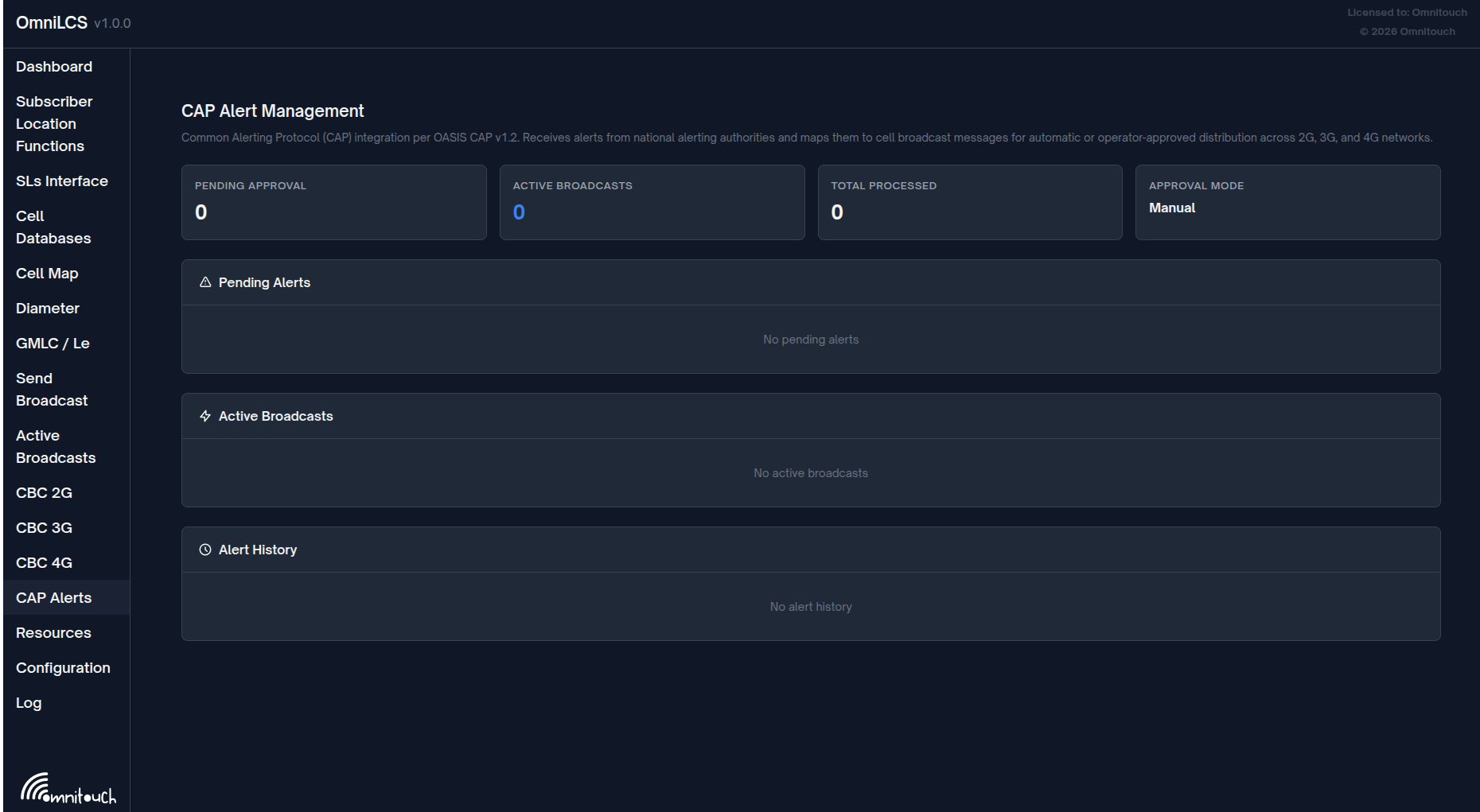The height and width of the screenshot is (812, 1480).
Task: Go to Cell Databases
Action: pos(53,227)
